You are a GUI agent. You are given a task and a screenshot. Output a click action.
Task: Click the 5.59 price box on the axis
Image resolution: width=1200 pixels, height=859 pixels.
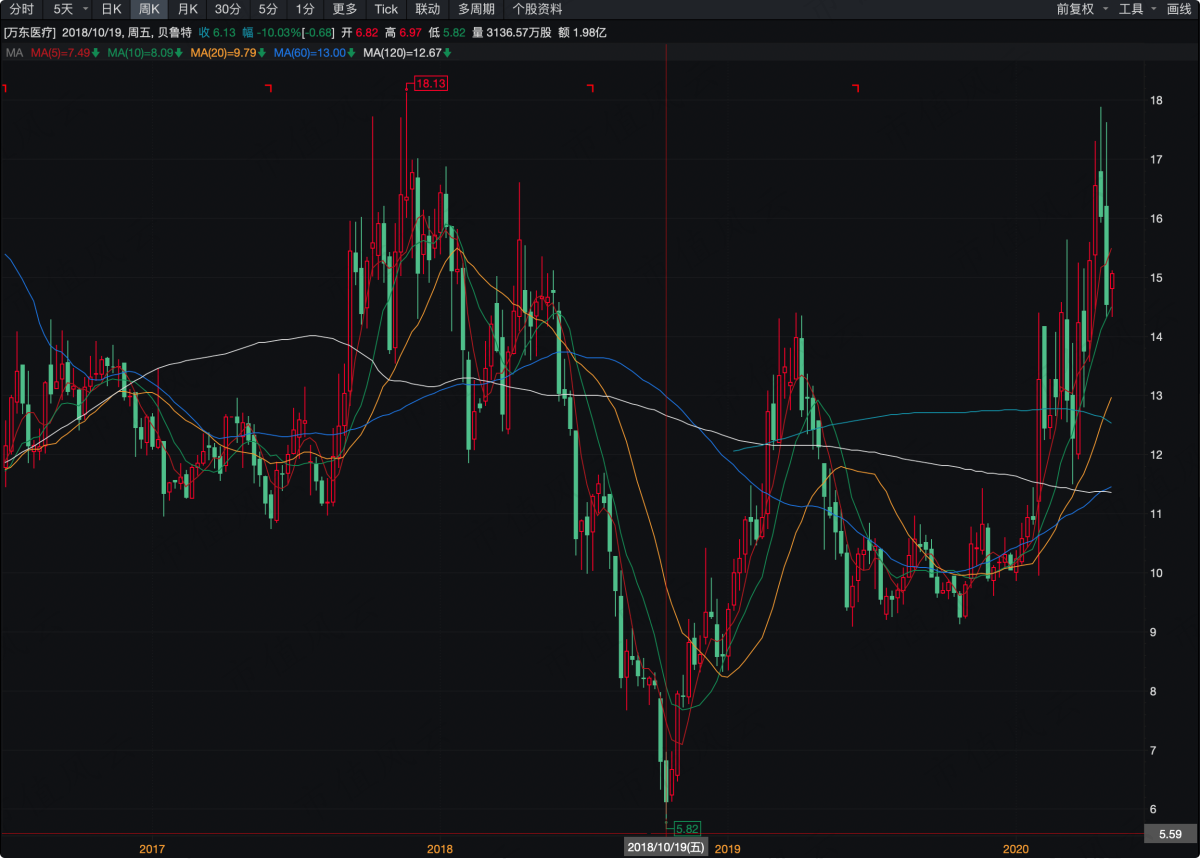pos(1171,833)
